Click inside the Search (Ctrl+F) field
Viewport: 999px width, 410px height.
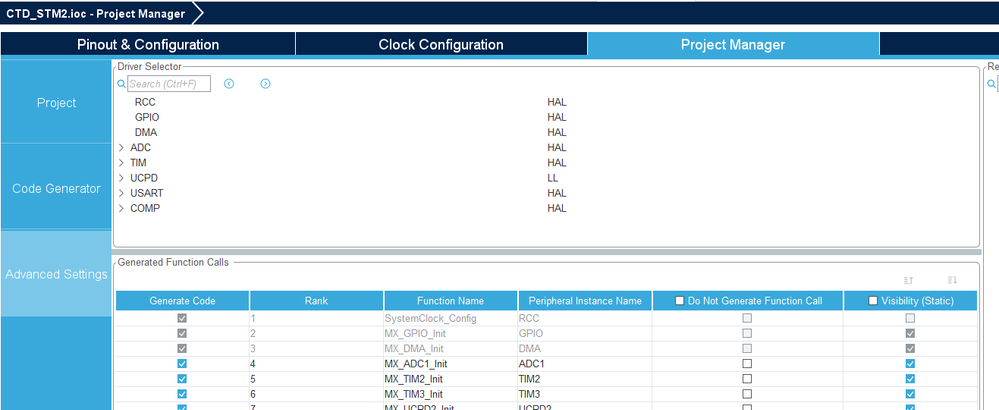point(169,84)
